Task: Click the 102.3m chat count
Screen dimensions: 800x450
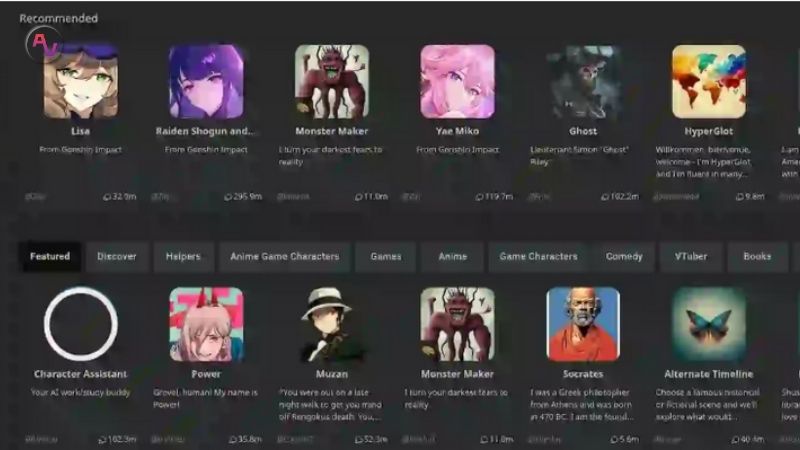Action: (117, 439)
